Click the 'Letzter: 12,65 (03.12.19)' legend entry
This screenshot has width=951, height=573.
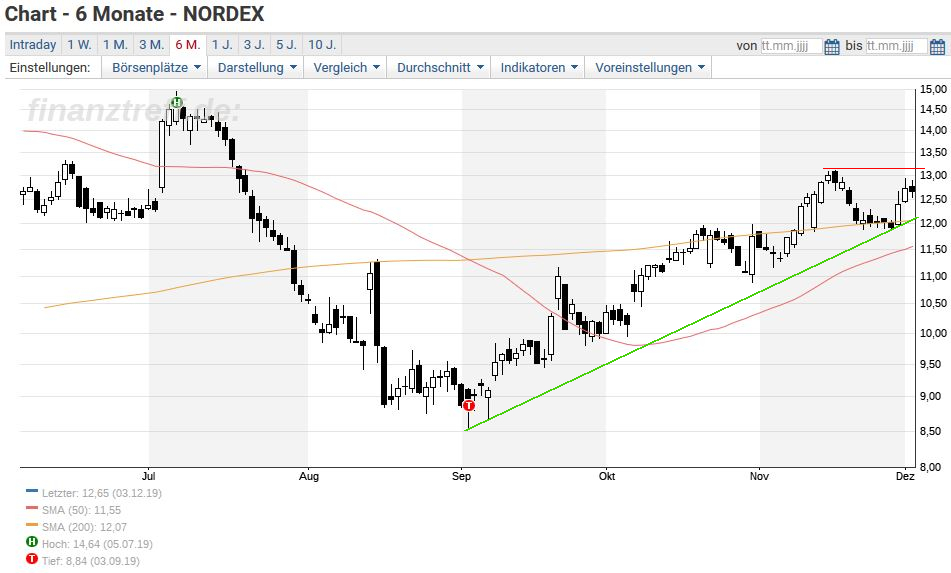click(x=102, y=493)
